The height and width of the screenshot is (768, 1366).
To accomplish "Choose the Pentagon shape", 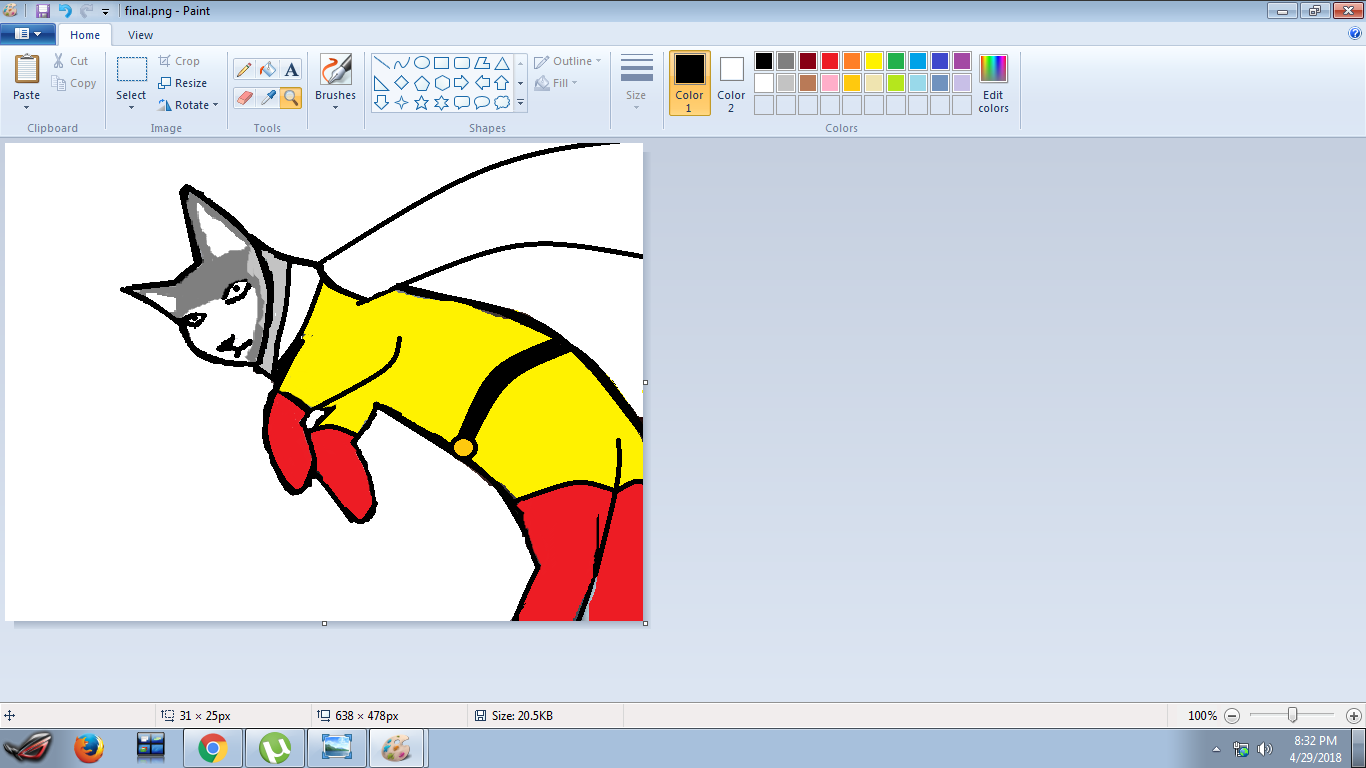I will 422,82.
